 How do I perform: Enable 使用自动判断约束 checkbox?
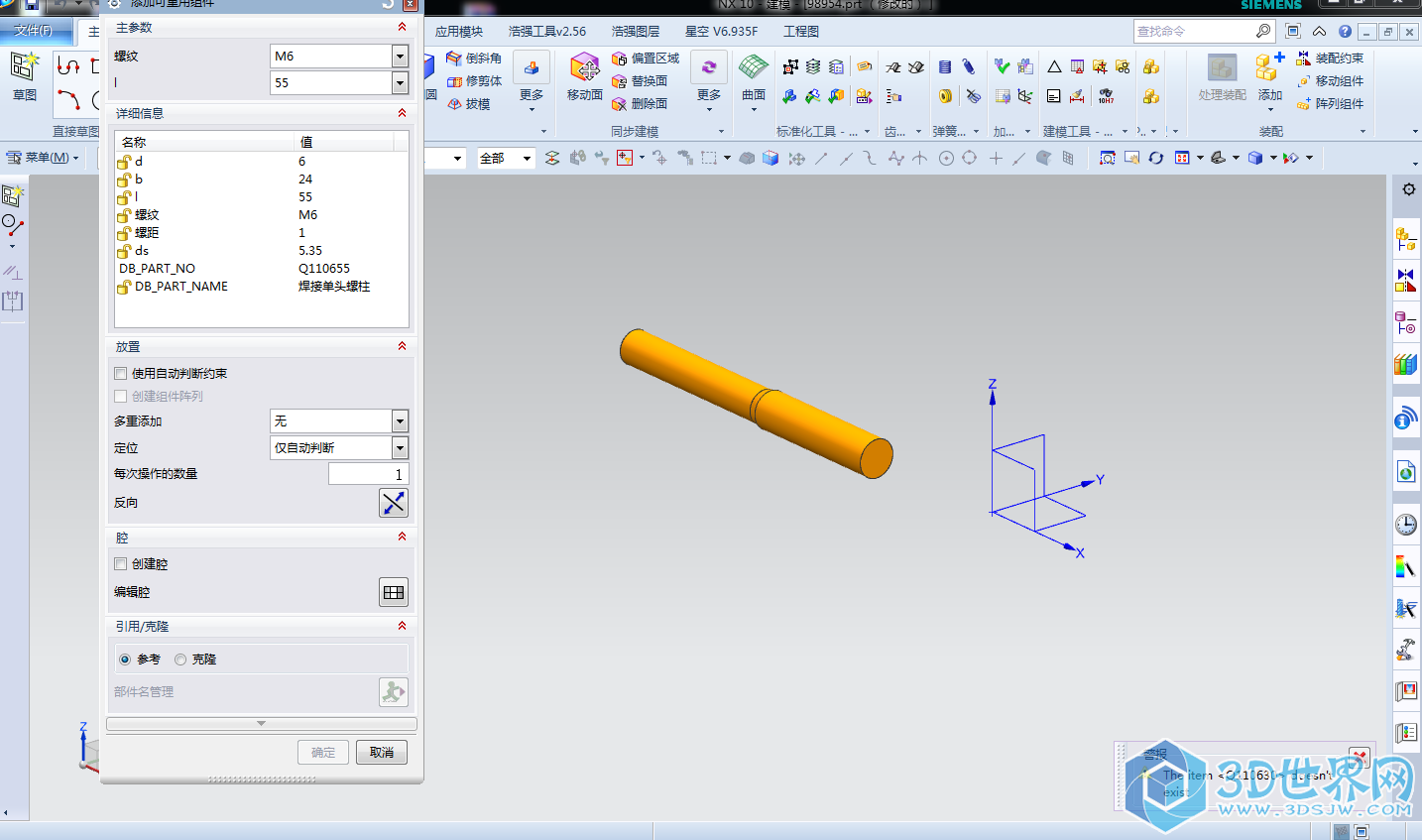pyautogui.click(x=121, y=374)
